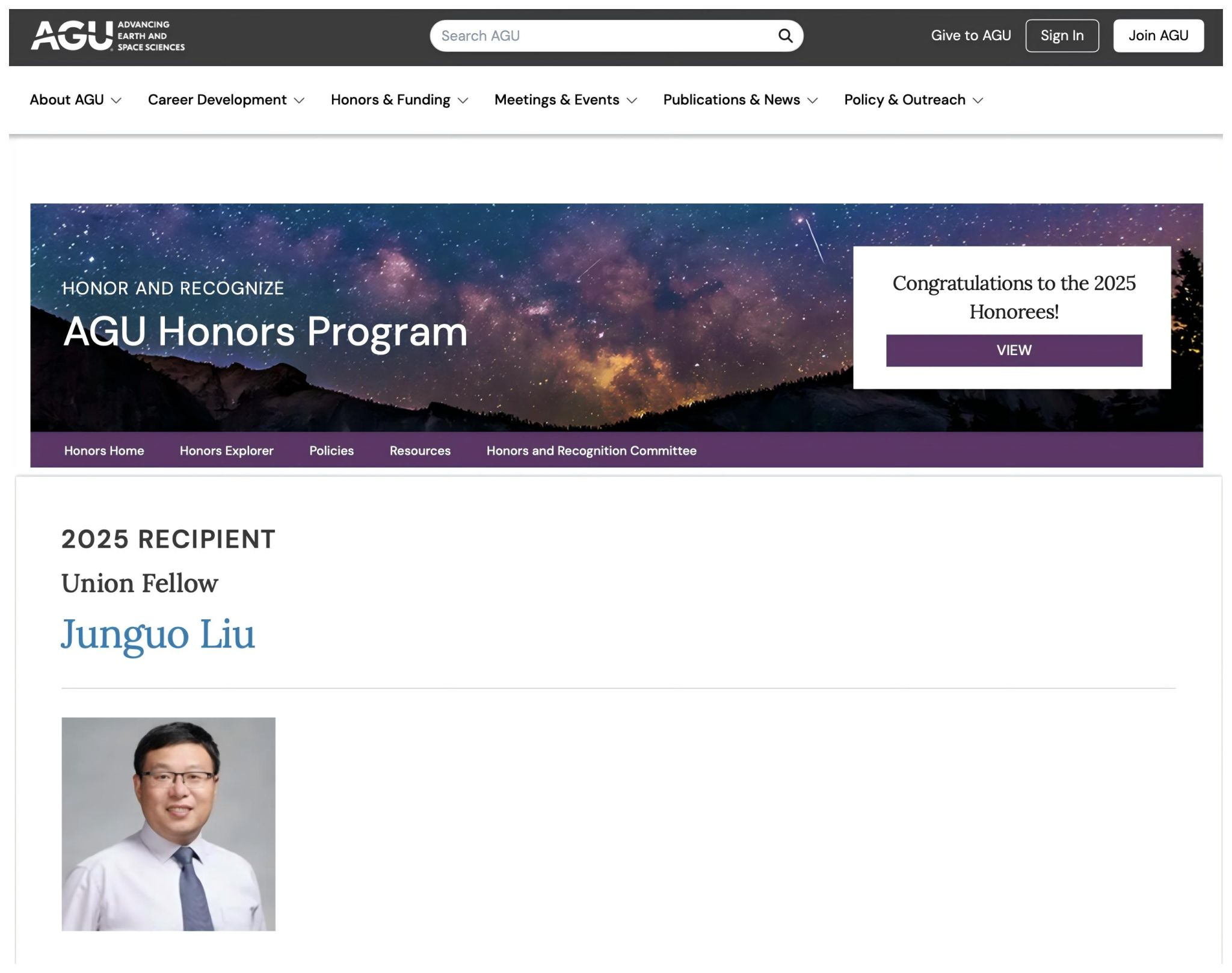Open Honors and Recognition Committee tab
Viewport: 1232px width, 973px height.
coord(591,451)
